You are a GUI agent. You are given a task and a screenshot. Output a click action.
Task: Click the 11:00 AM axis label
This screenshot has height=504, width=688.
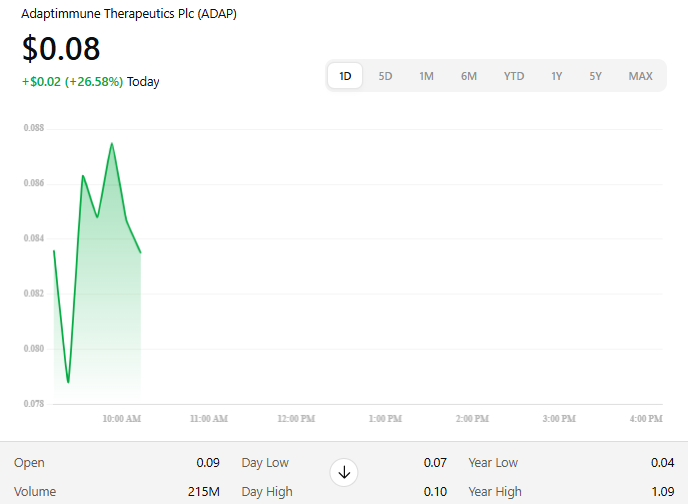pos(209,418)
